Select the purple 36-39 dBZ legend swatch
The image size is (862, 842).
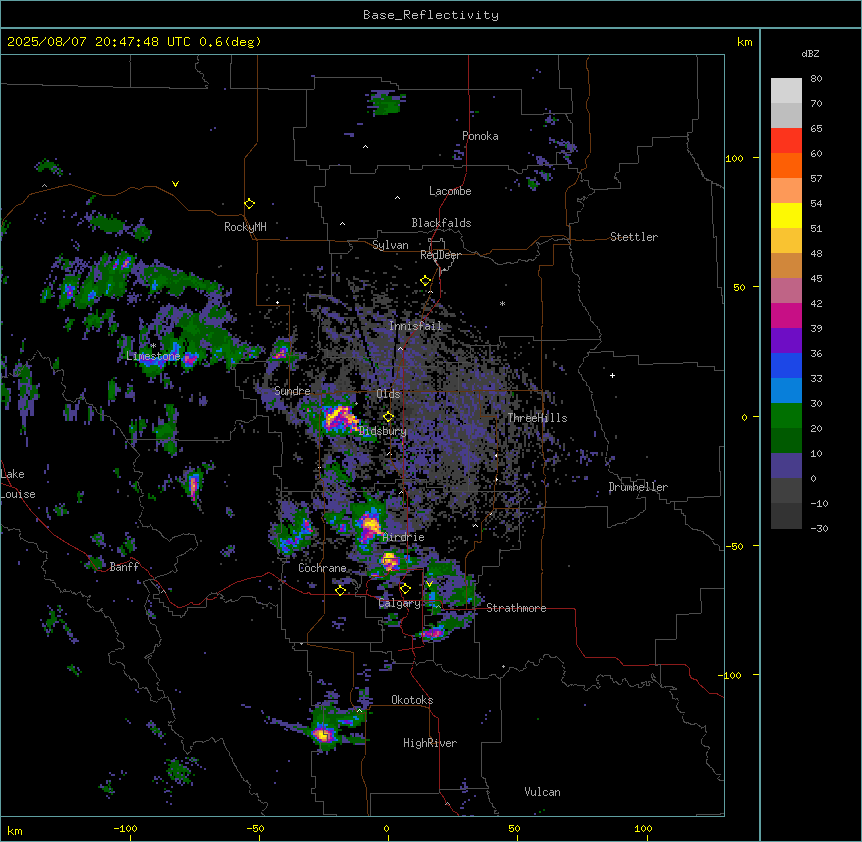coord(786,341)
